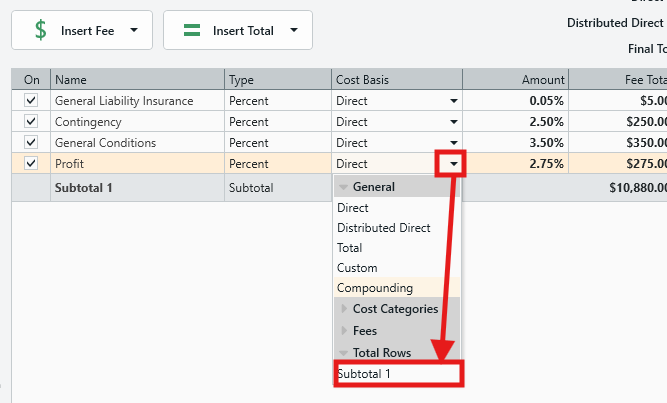
Task: Choose Compounding cost basis option
Action: coord(375,288)
